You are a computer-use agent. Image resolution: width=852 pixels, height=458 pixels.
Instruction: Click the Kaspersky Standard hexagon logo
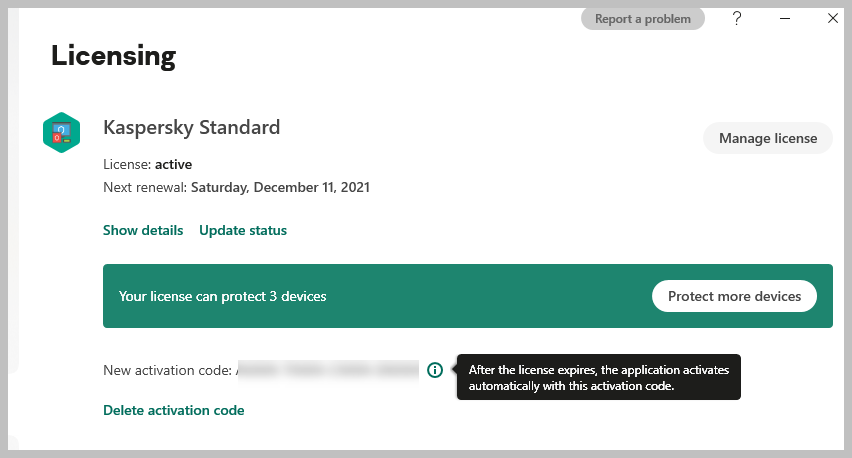click(61, 133)
